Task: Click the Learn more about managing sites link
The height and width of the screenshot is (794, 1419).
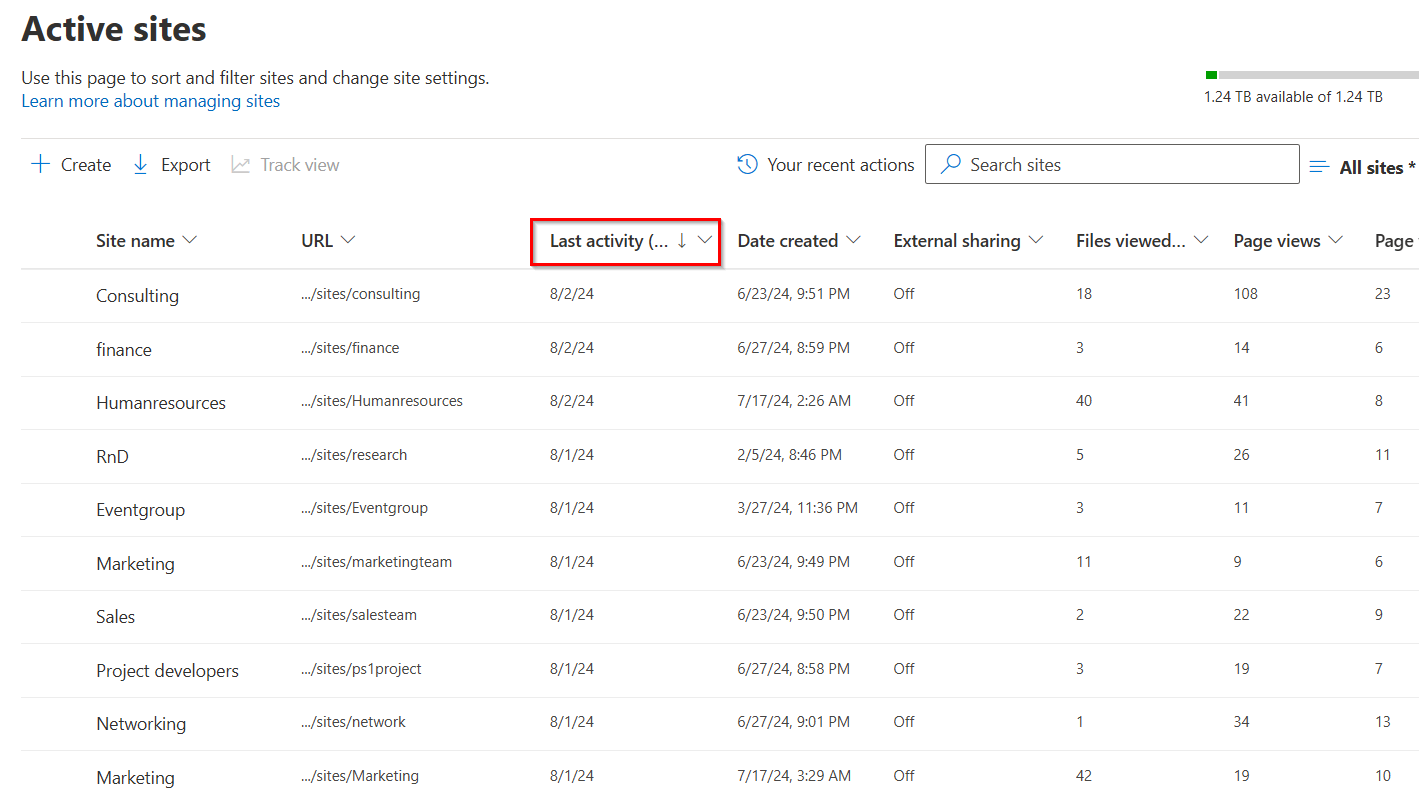Action: click(x=150, y=100)
